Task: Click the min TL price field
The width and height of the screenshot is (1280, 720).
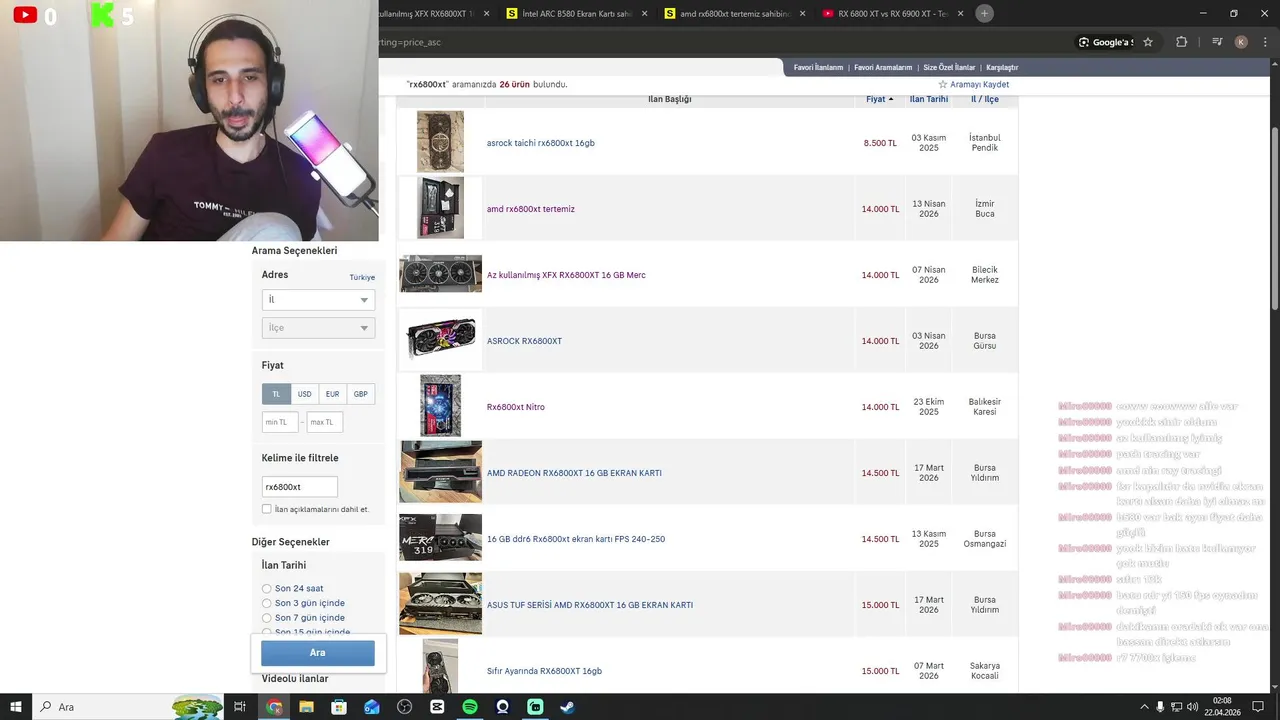Action: tap(280, 422)
